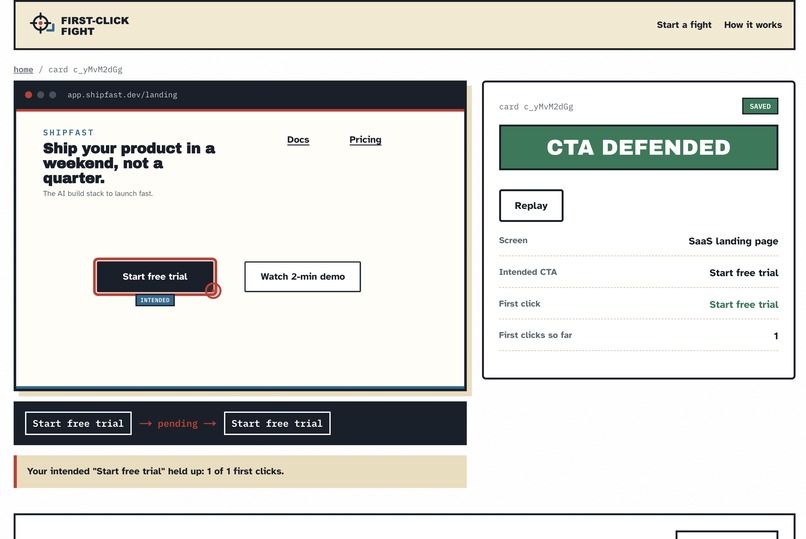806x539 pixels.
Task: Click the SHIPFAST brand label
Action: click(68, 133)
